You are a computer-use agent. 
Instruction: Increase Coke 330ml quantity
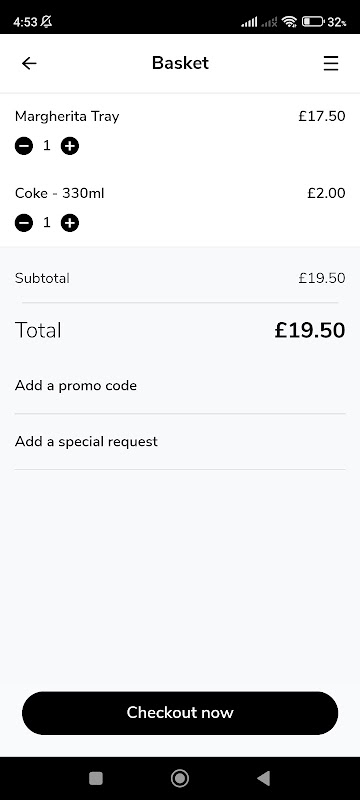click(x=70, y=223)
